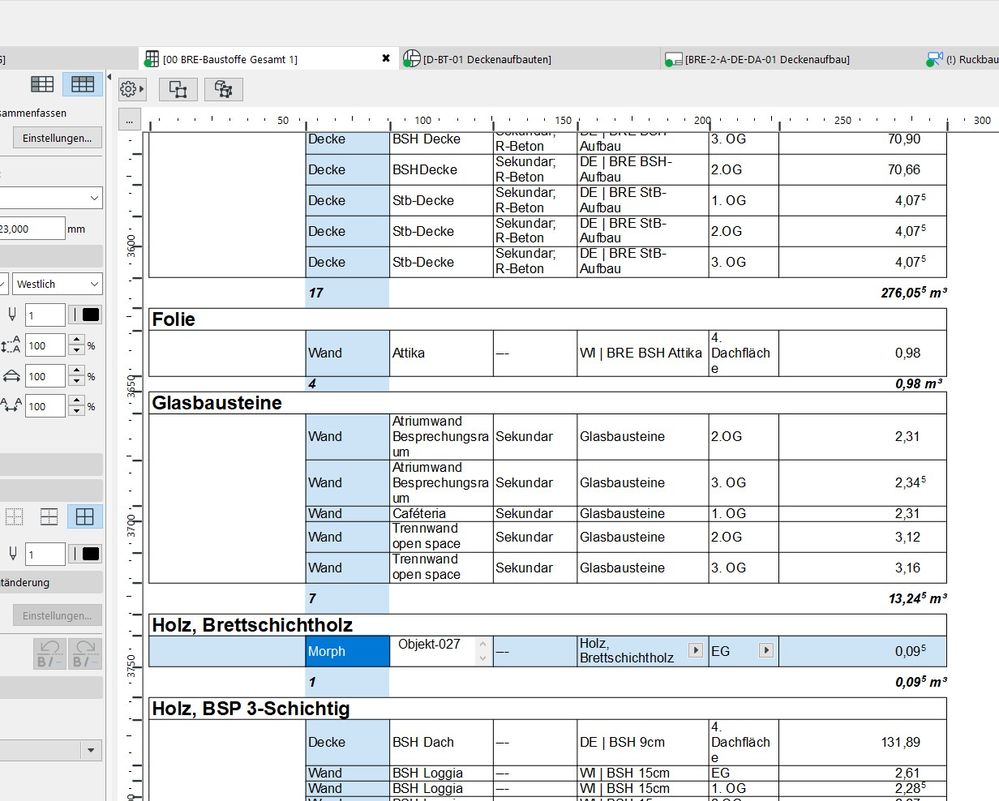
Task: Decrease character spacing percentage stepper
Action: point(76,411)
